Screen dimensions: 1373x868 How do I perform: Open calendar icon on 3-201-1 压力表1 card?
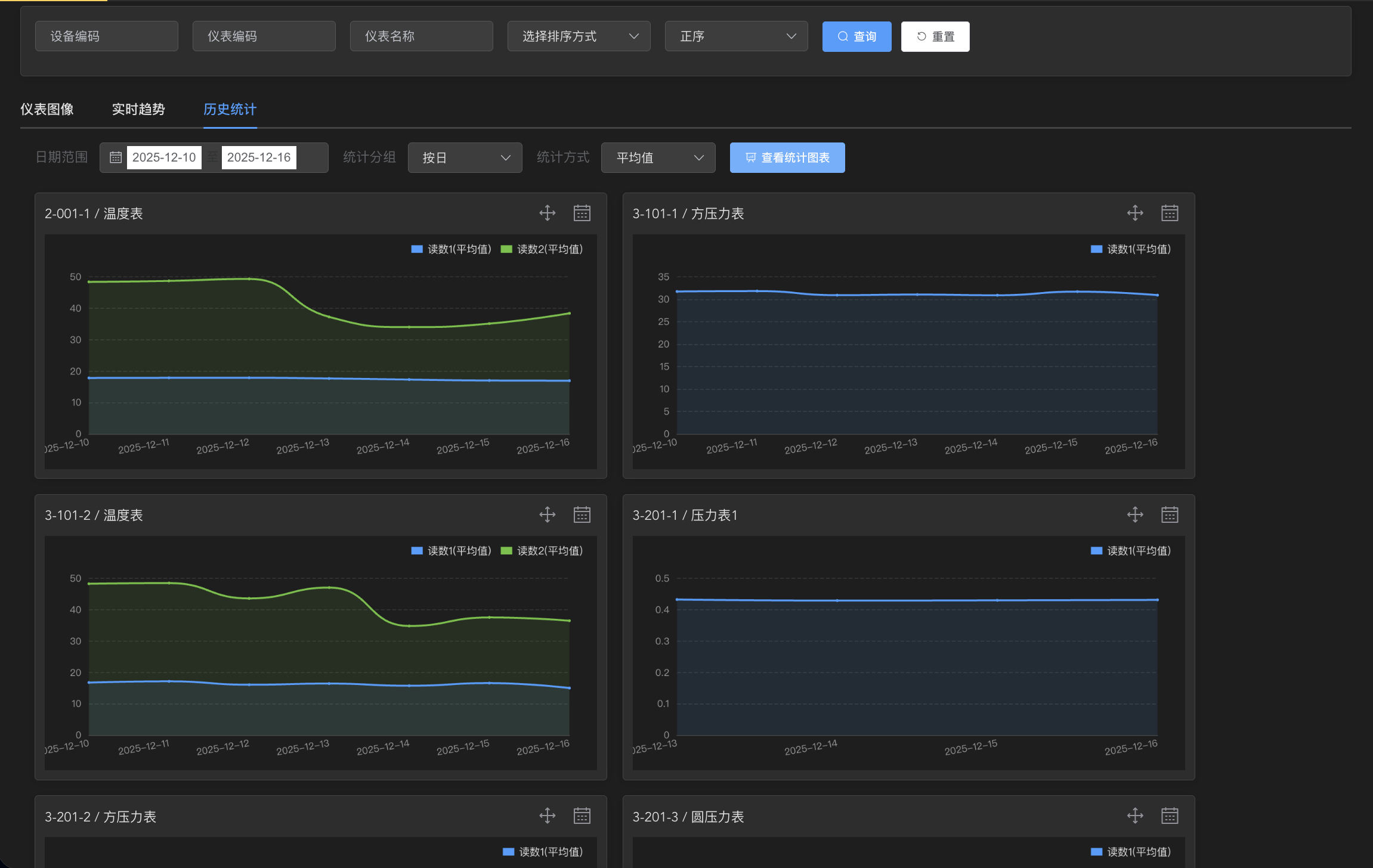pos(1170,514)
